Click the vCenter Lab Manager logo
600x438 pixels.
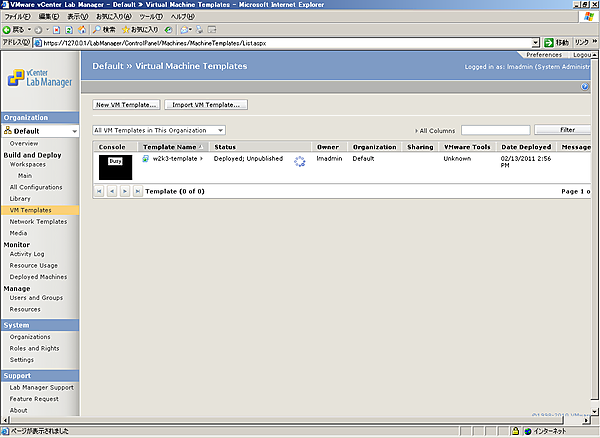(x=38, y=74)
